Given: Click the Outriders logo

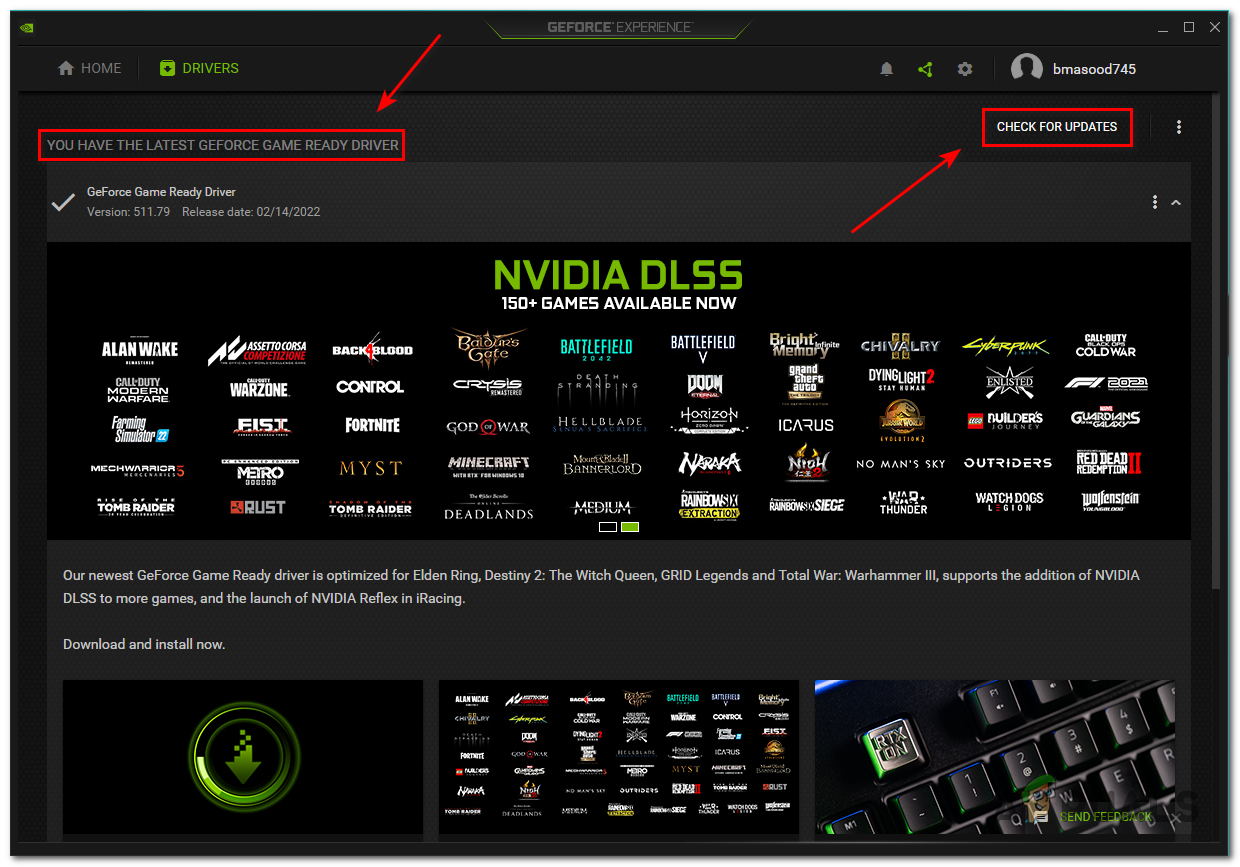Looking at the screenshot, I should (x=1008, y=463).
